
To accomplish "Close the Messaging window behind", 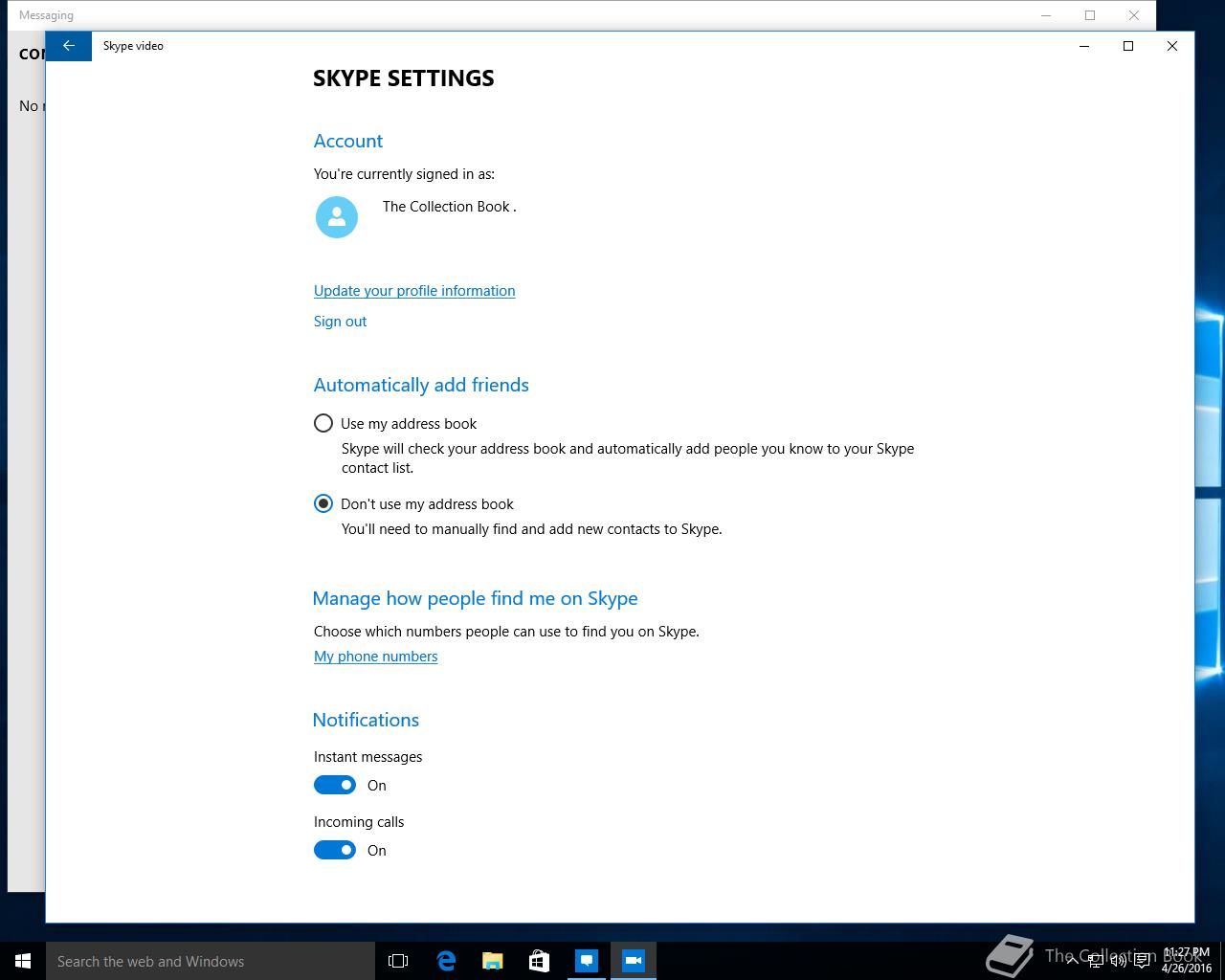I will (1134, 15).
